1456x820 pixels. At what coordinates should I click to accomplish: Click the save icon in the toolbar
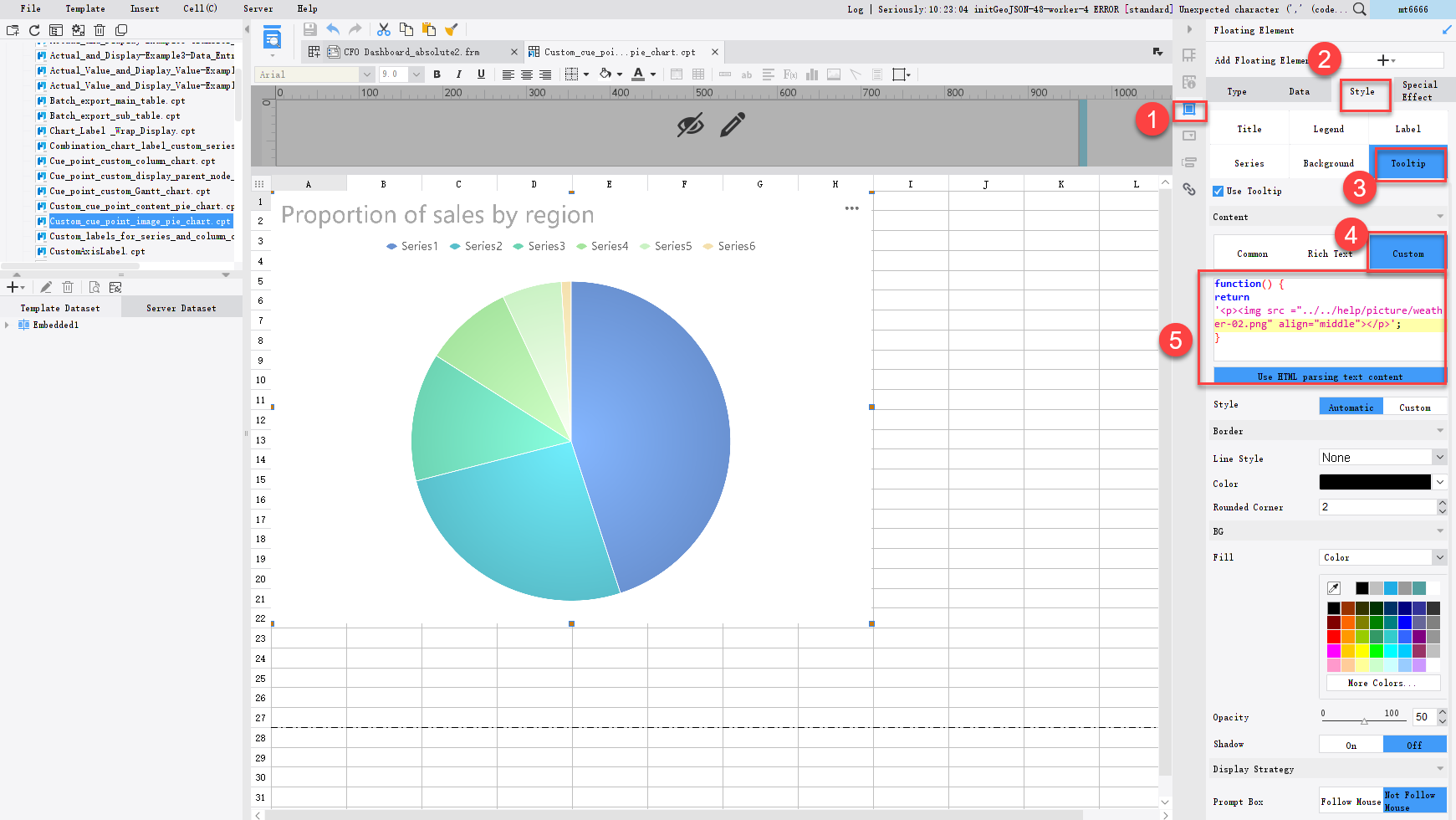tap(310, 29)
